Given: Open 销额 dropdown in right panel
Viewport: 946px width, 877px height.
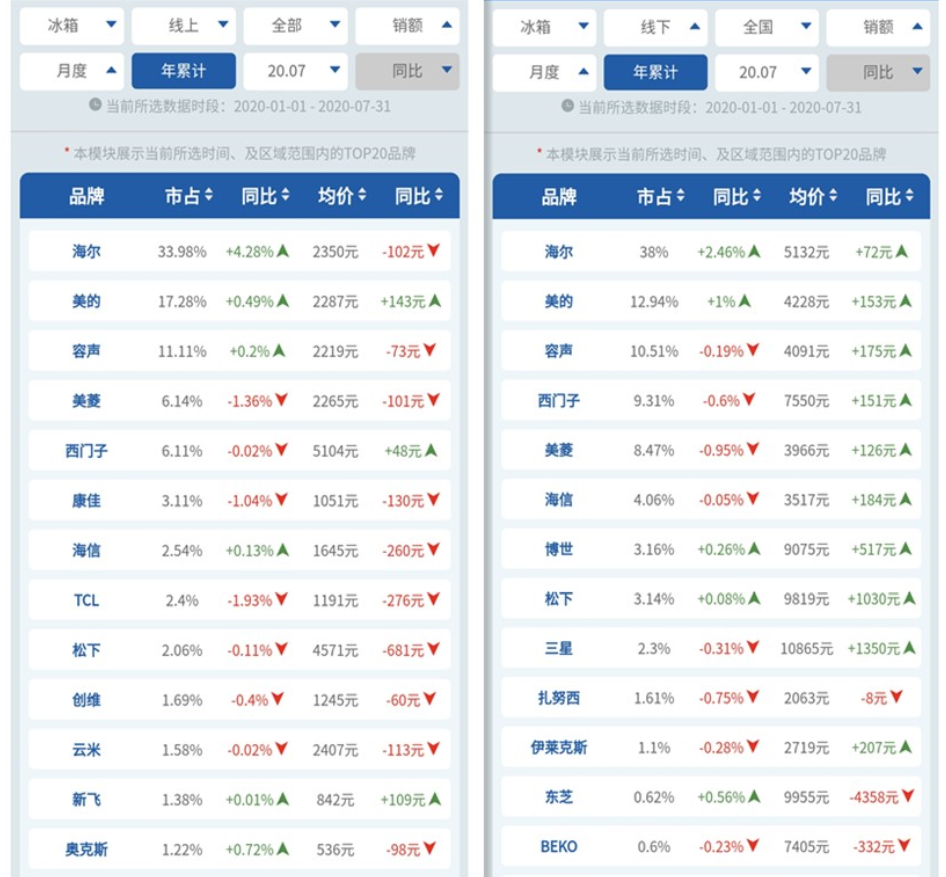Looking at the screenshot, I should [878, 27].
